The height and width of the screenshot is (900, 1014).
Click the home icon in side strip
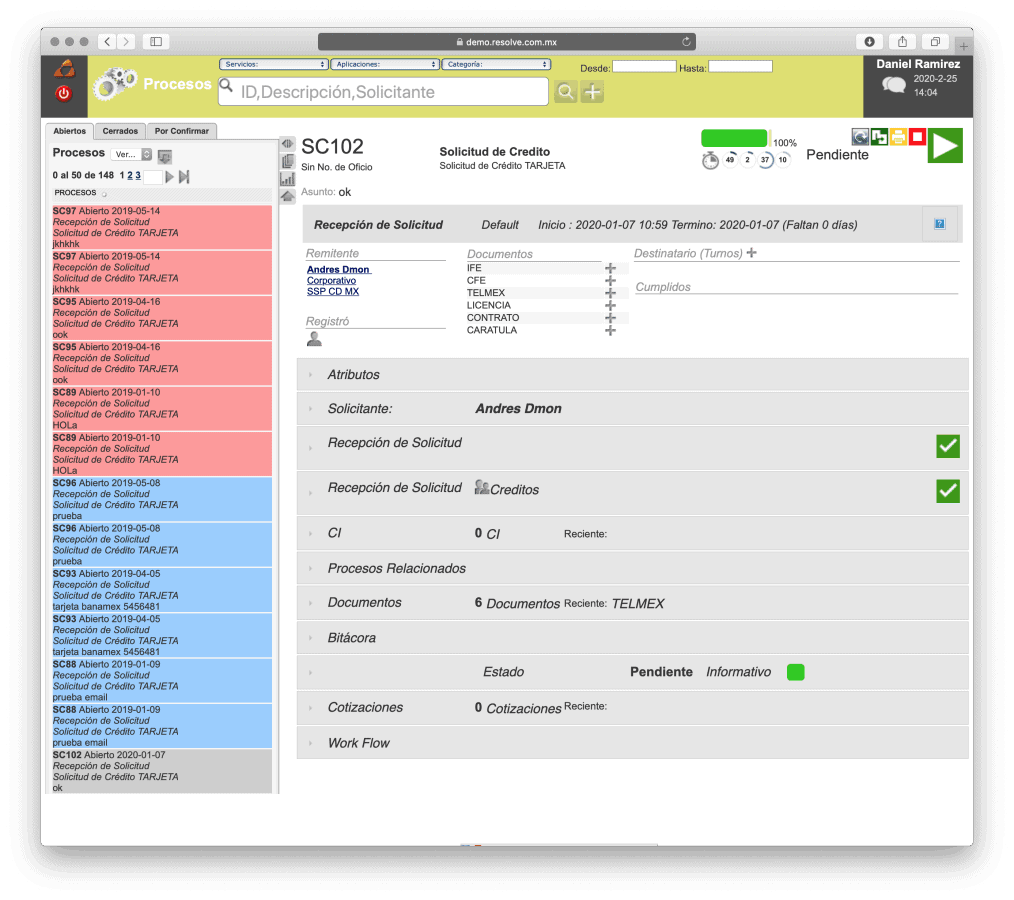coord(287,196)
